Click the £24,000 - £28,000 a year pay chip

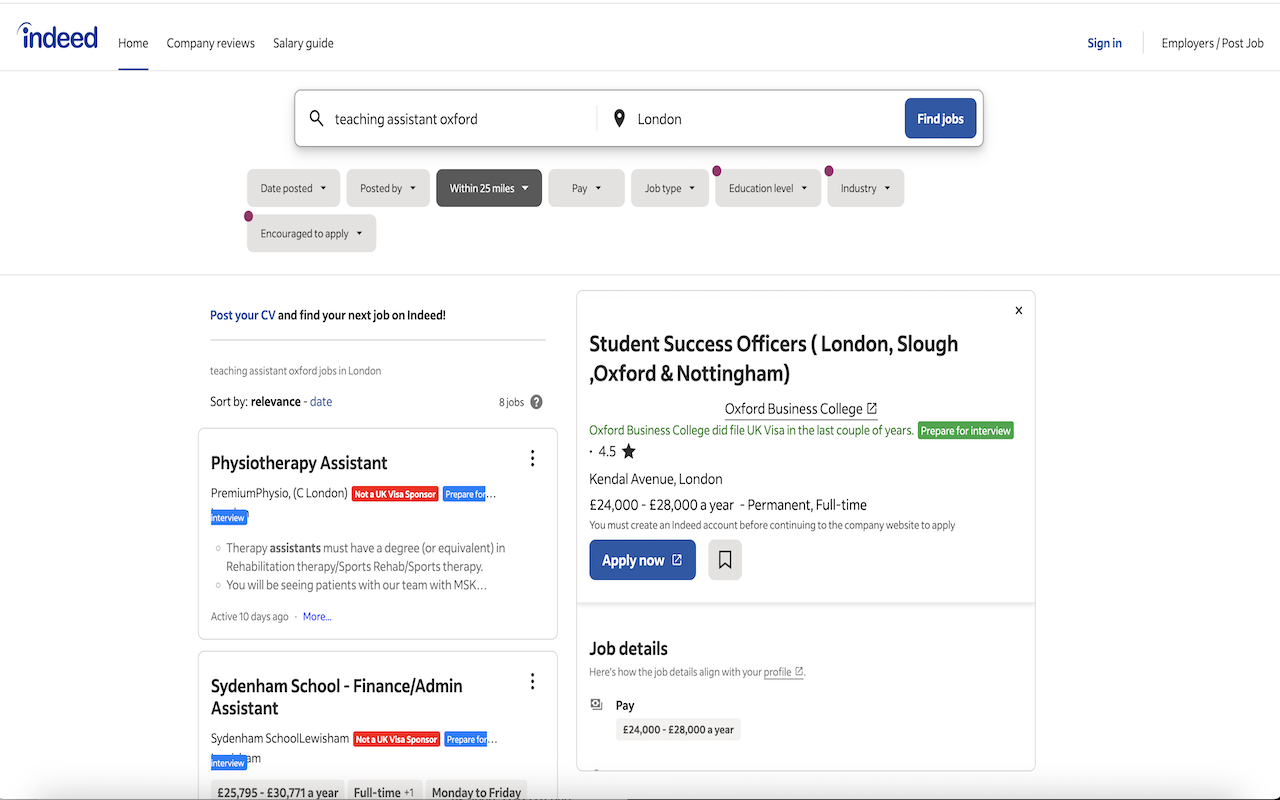678,729
